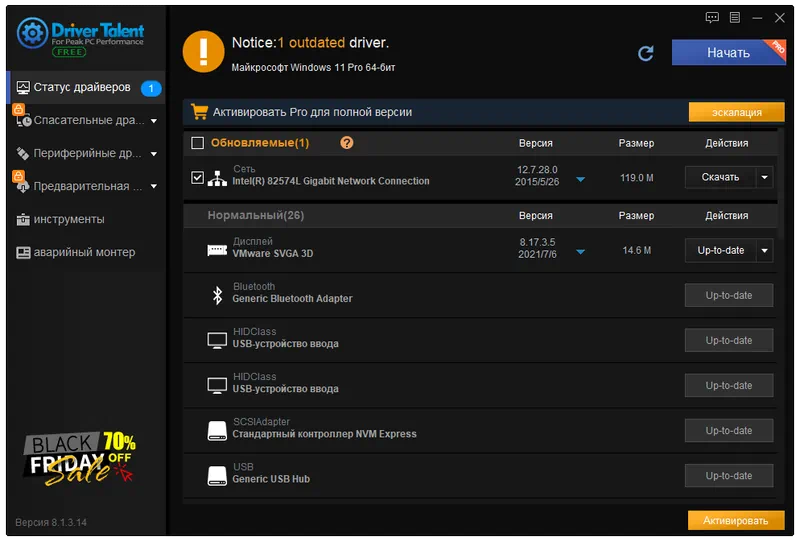Click the orange notice exclamation icon
800x542 pixels.
tap(203, 52)
